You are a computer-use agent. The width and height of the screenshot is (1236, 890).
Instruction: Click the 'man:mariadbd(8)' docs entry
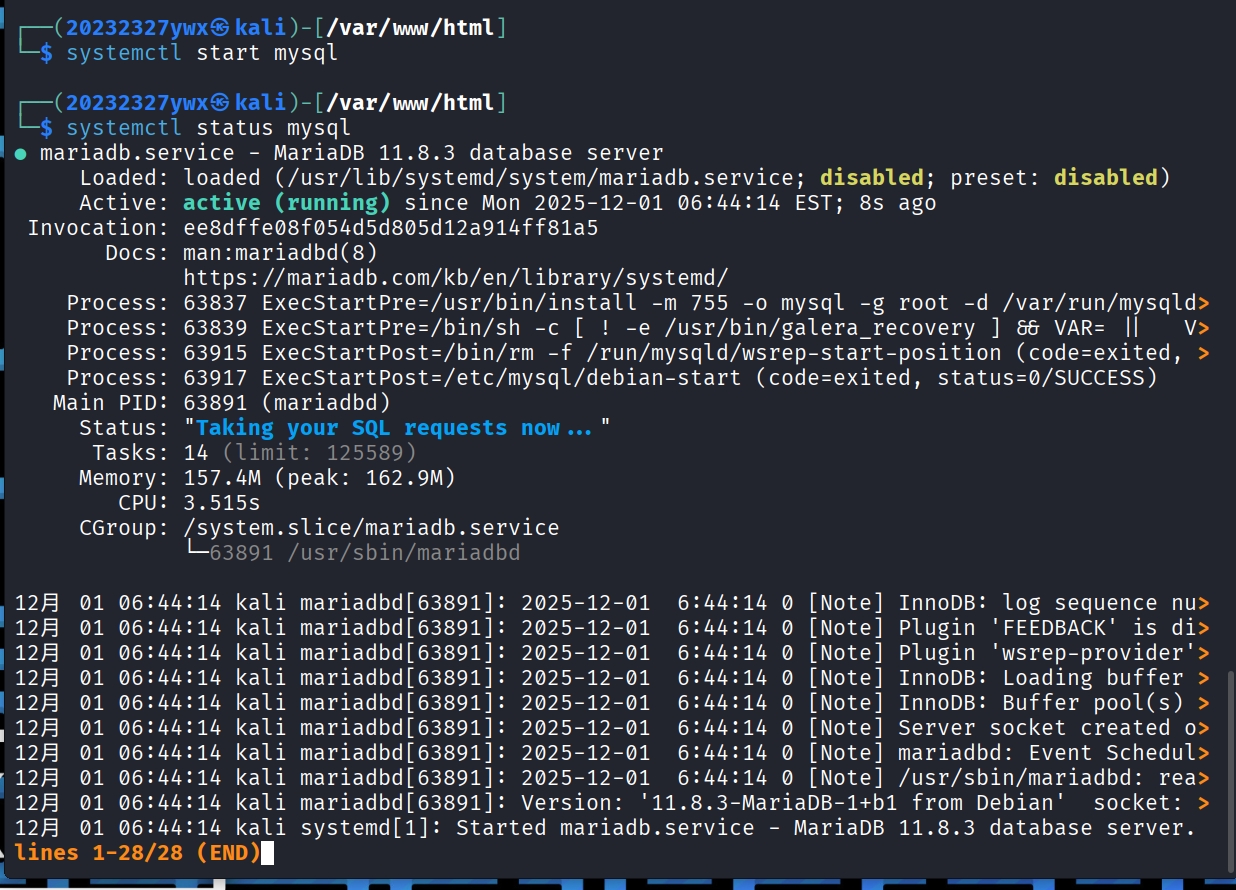(x=281, y=253)
